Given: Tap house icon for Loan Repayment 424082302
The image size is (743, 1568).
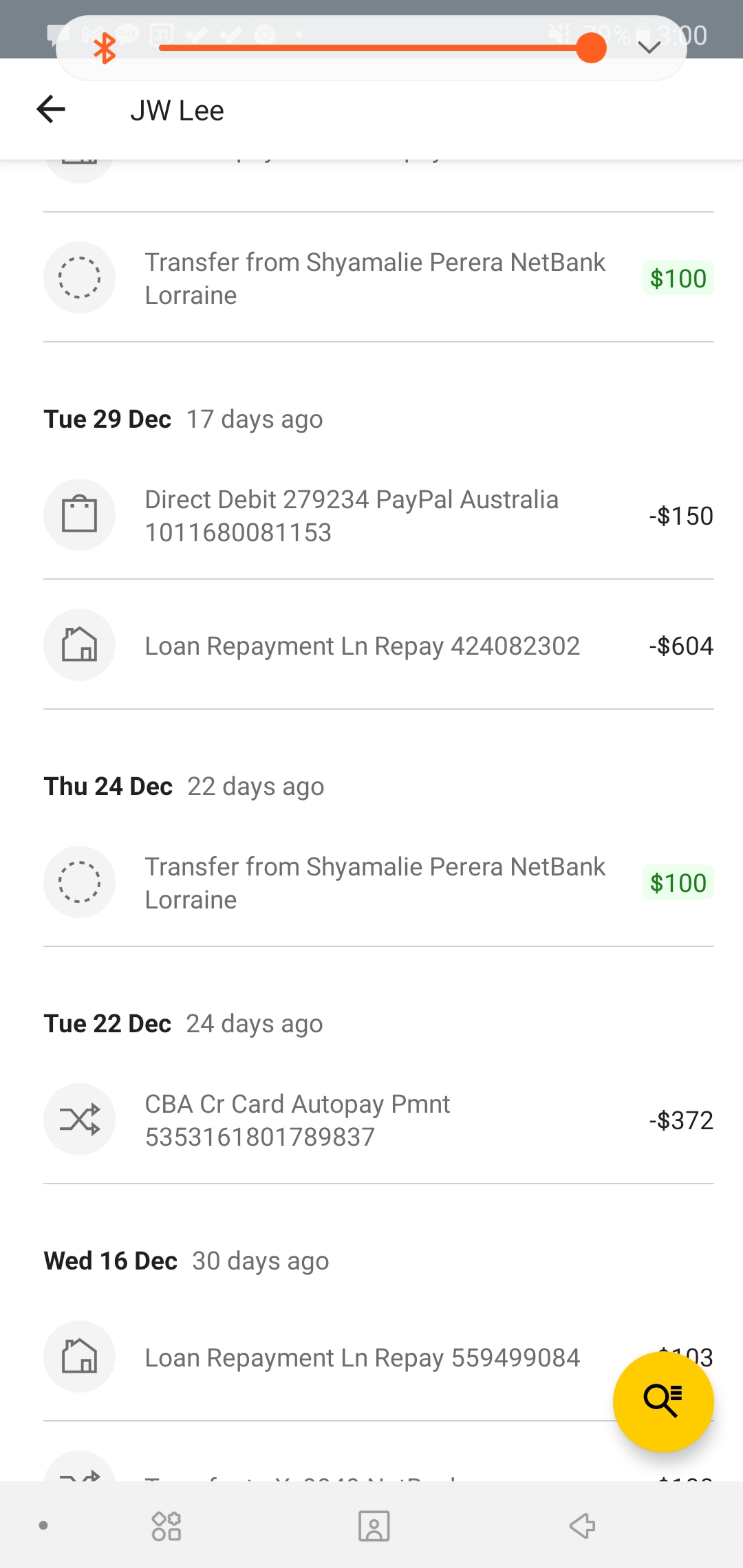Looking at the screenshot, I should (79, 644).
